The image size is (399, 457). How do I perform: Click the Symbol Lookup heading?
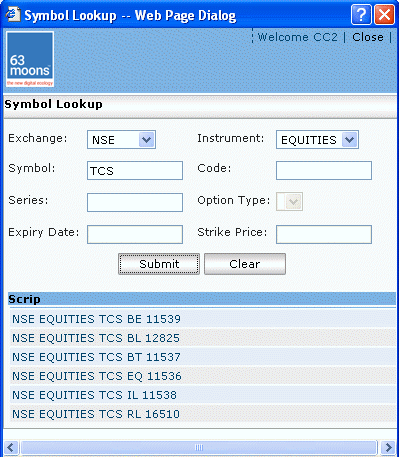[53, 104]
